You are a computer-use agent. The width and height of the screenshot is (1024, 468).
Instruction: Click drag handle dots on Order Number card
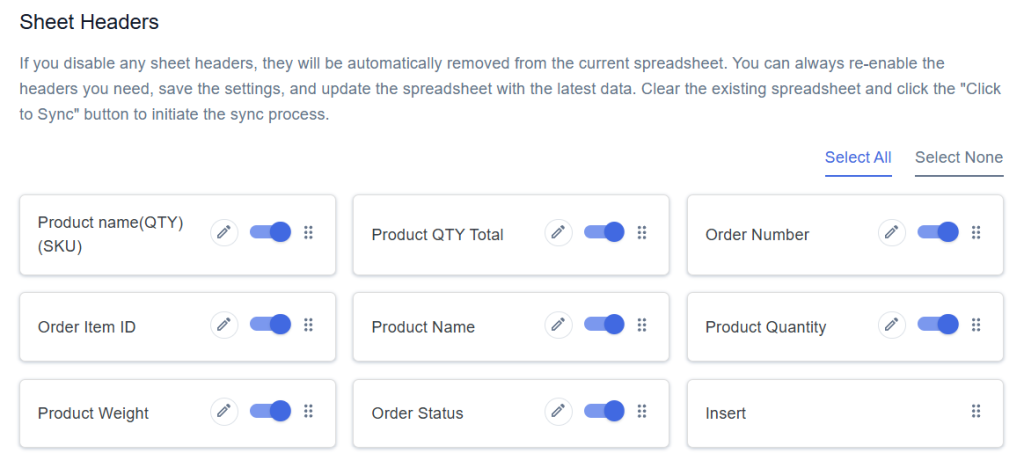tap(976, 232)
